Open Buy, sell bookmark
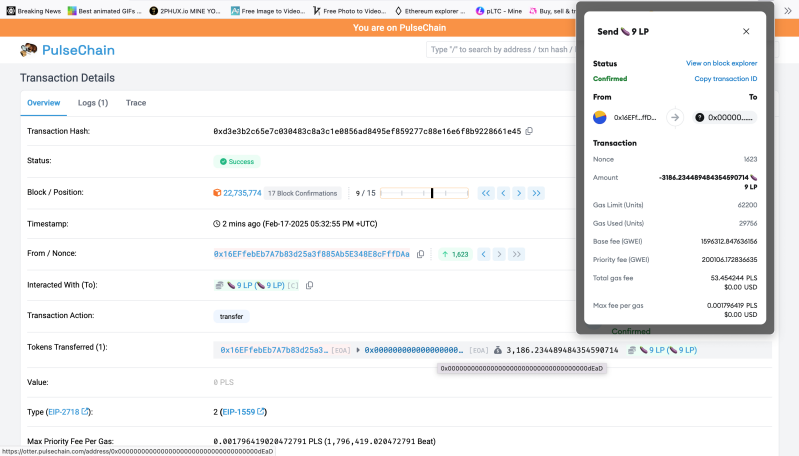Screen dimensions: 799x456 click(x=552, y=11)
